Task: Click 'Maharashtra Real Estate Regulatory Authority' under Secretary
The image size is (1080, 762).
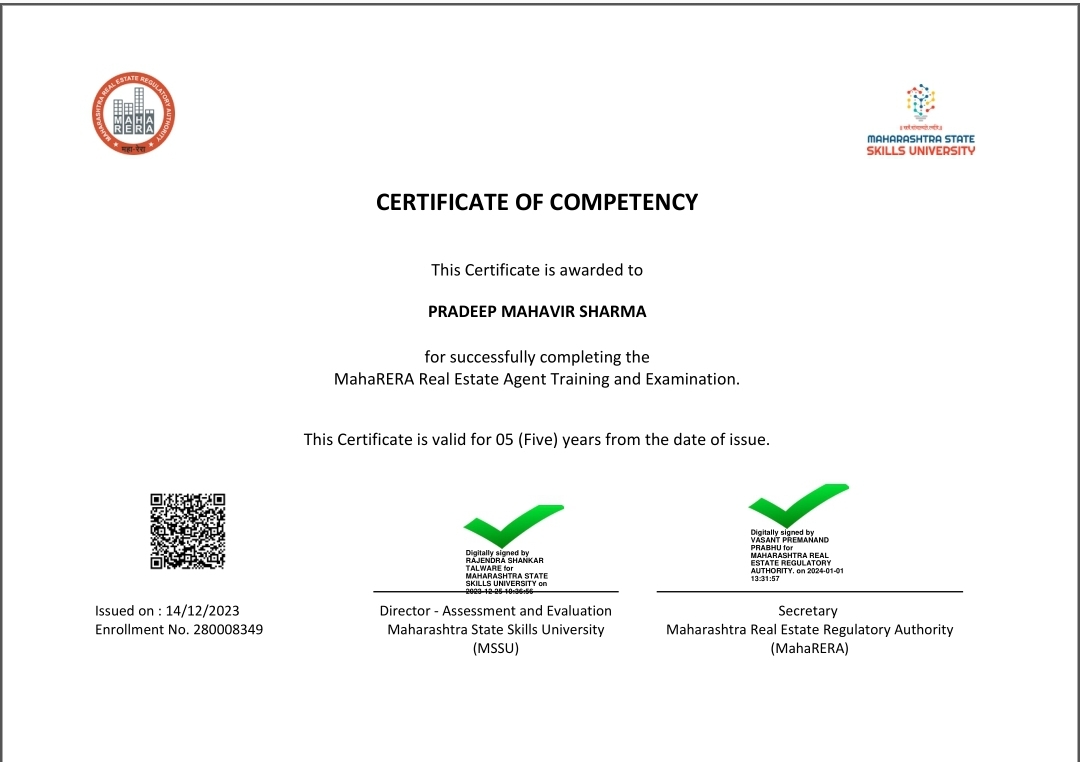Action: (809, 630)
